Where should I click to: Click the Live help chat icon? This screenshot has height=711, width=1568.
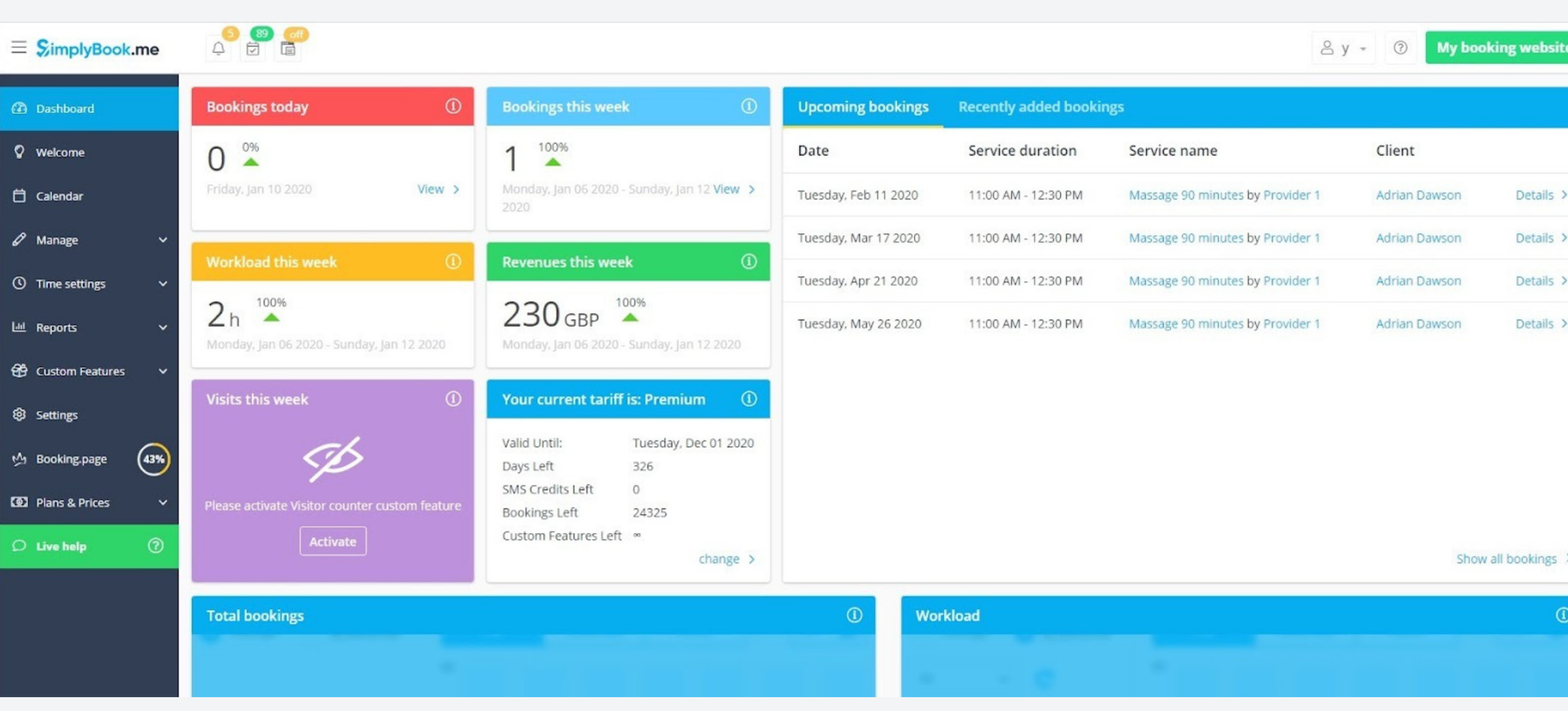(x=18, y=546)
